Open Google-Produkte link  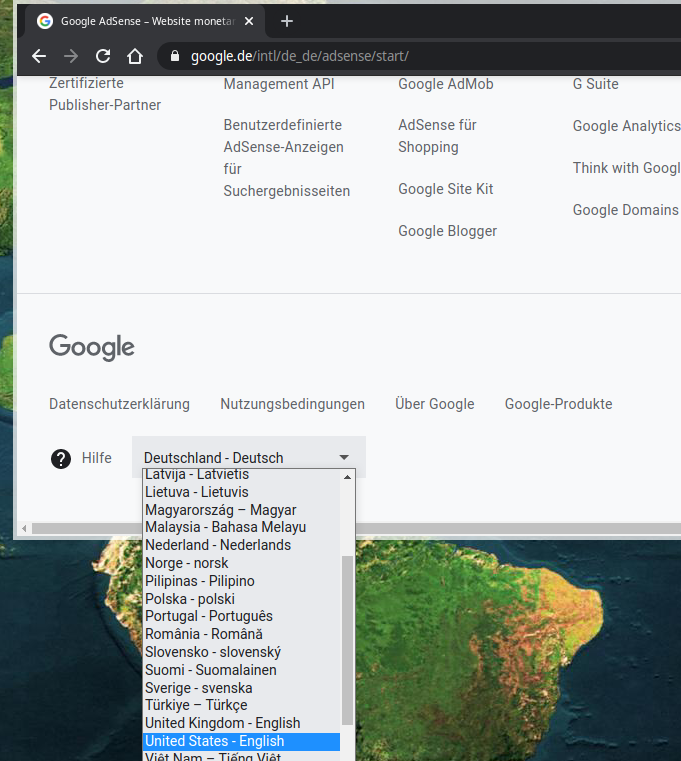[558, 404]
